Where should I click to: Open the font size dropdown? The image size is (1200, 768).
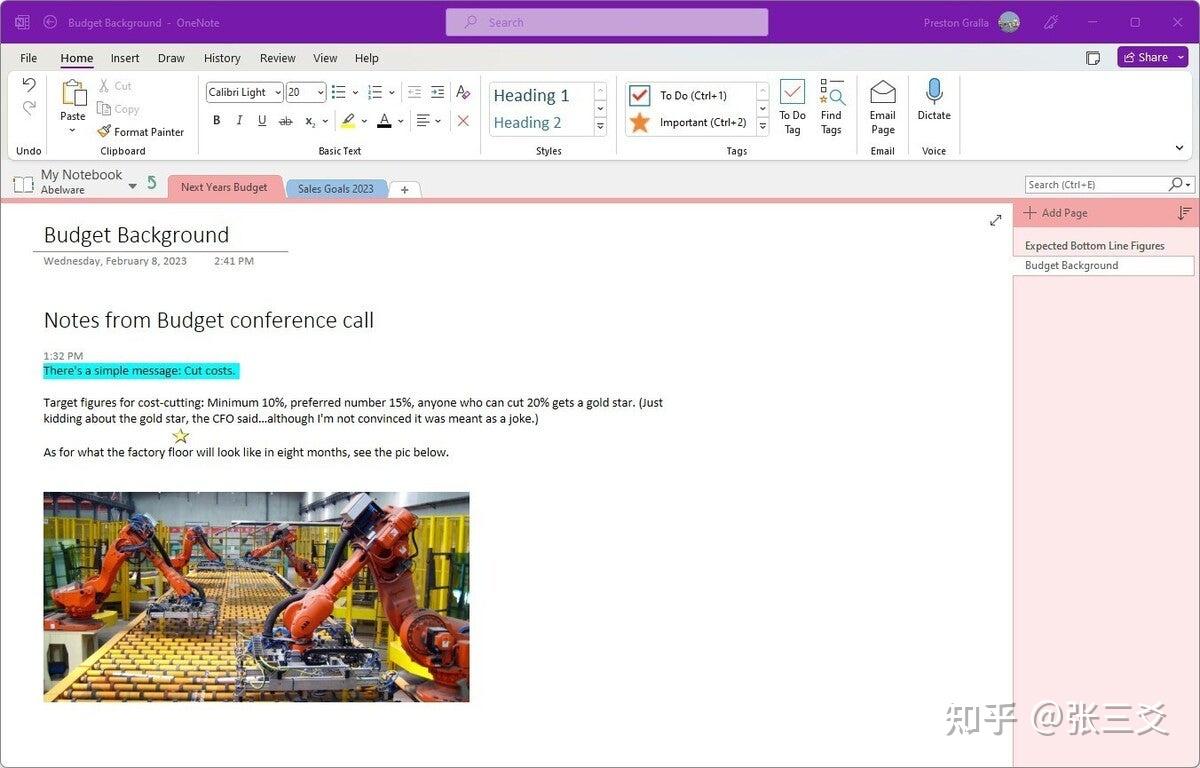tap(320, 91)
